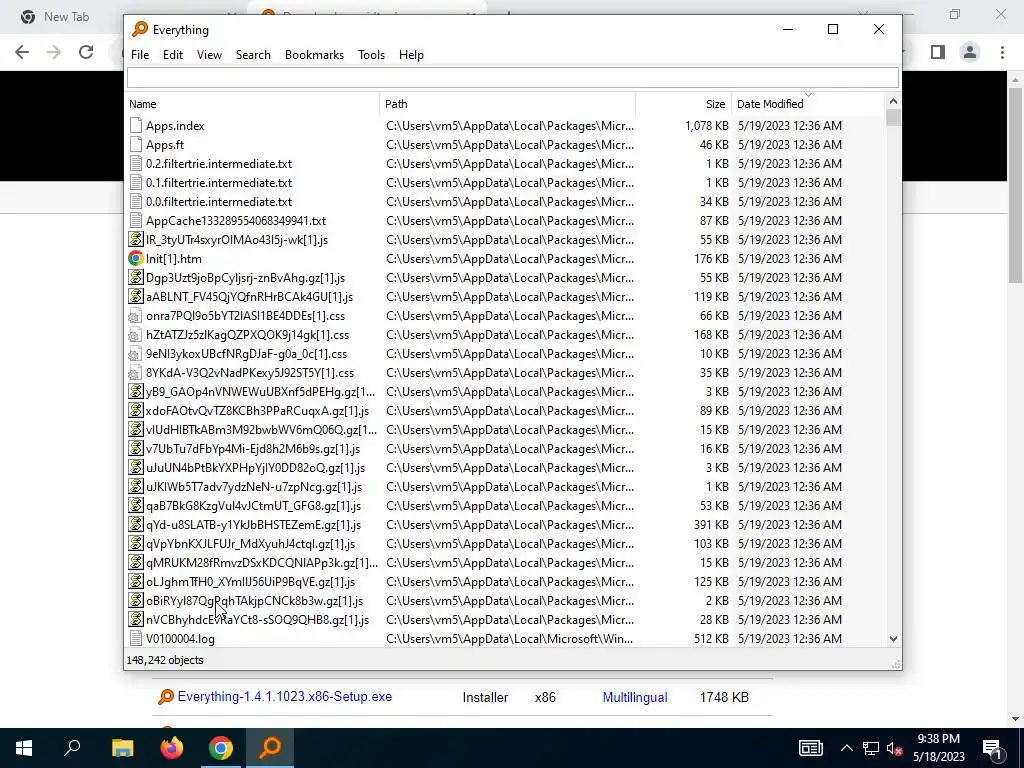
Task: Switch to Chrome New Tab tab
Action: pyautogui.click(x=65, y=16)
